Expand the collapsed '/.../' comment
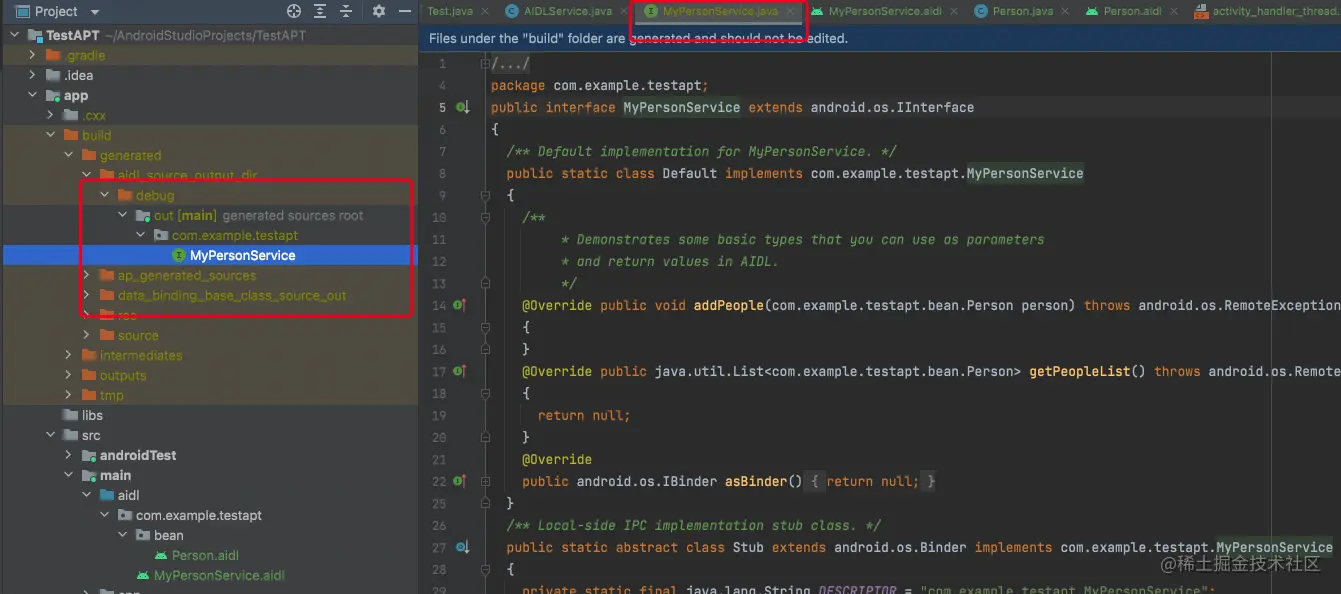 (511, 63)
